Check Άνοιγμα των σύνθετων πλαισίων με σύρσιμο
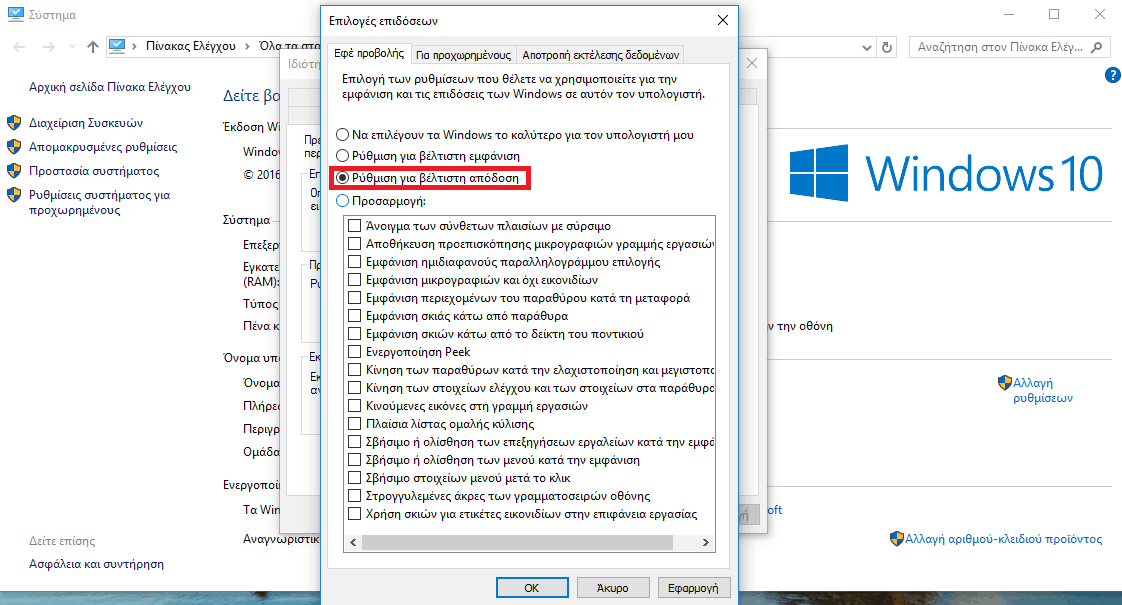Image resolution: width=1122 pixels, height=605 pixels. [x=354, y=226]
